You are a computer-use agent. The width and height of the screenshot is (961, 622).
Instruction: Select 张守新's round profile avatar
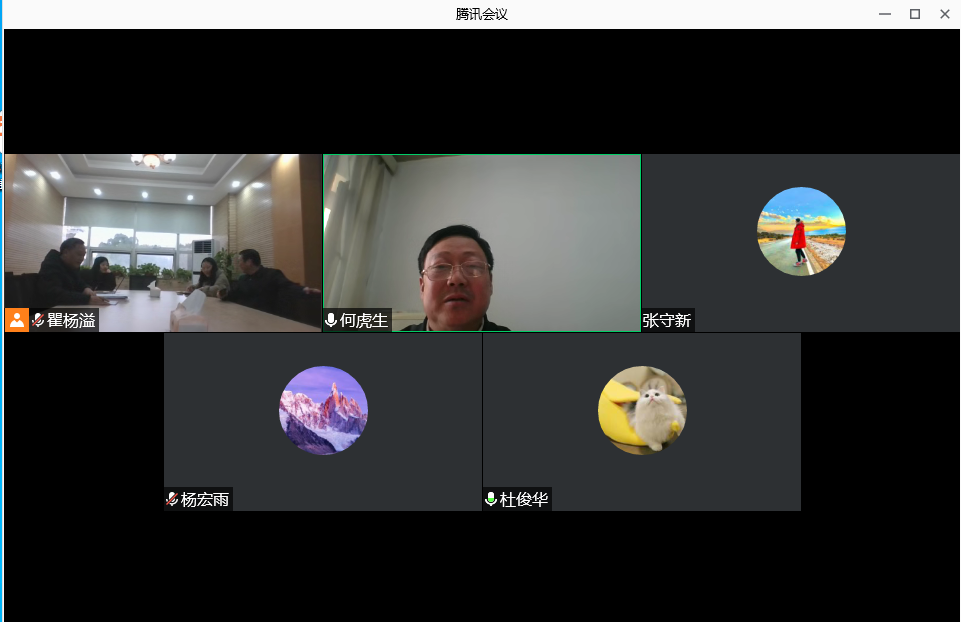tap(801, 231)
